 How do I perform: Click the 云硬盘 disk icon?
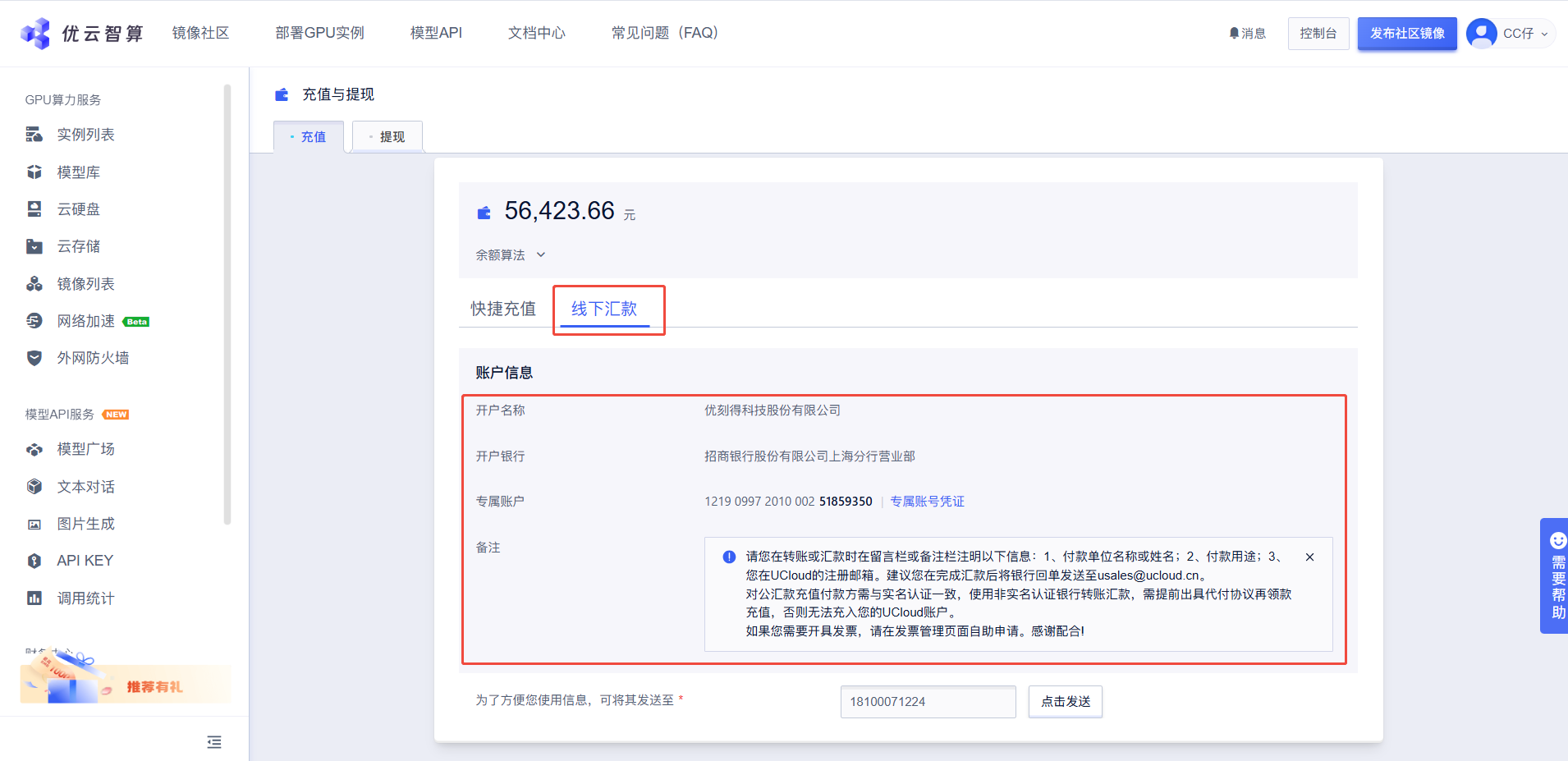(x=34, y=209)
